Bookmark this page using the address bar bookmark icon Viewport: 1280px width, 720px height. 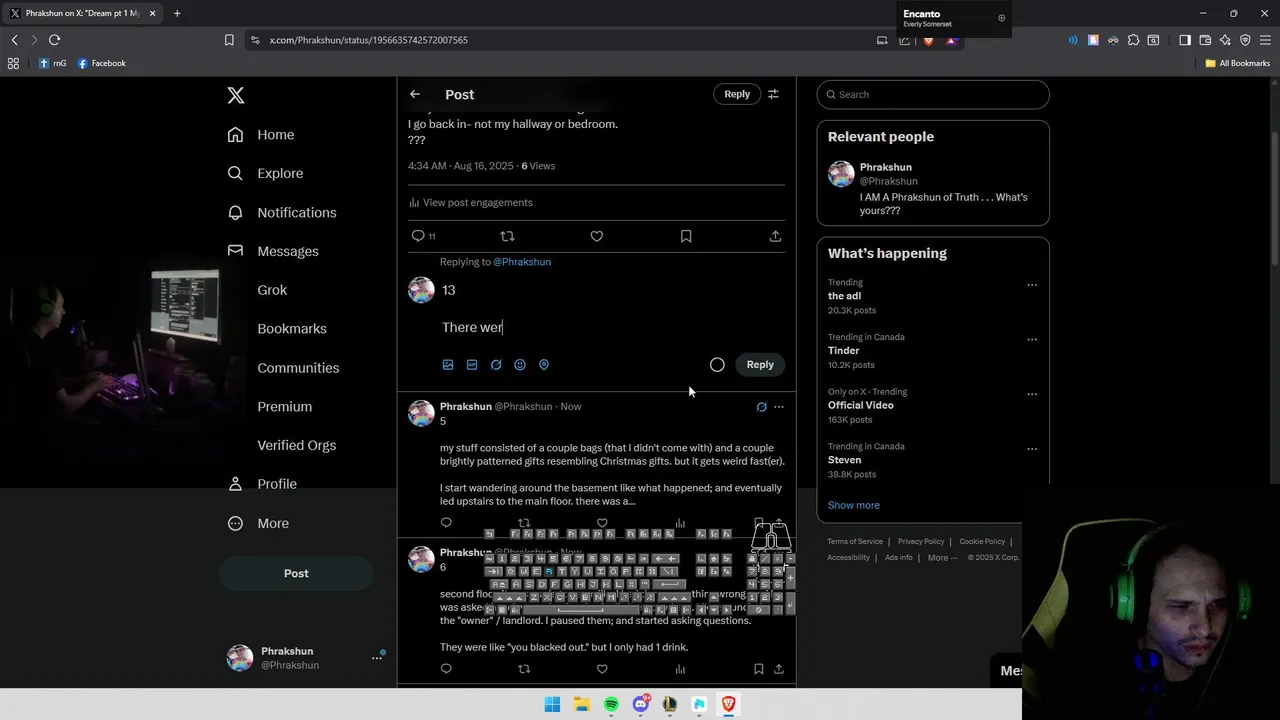tap(229, 40)
